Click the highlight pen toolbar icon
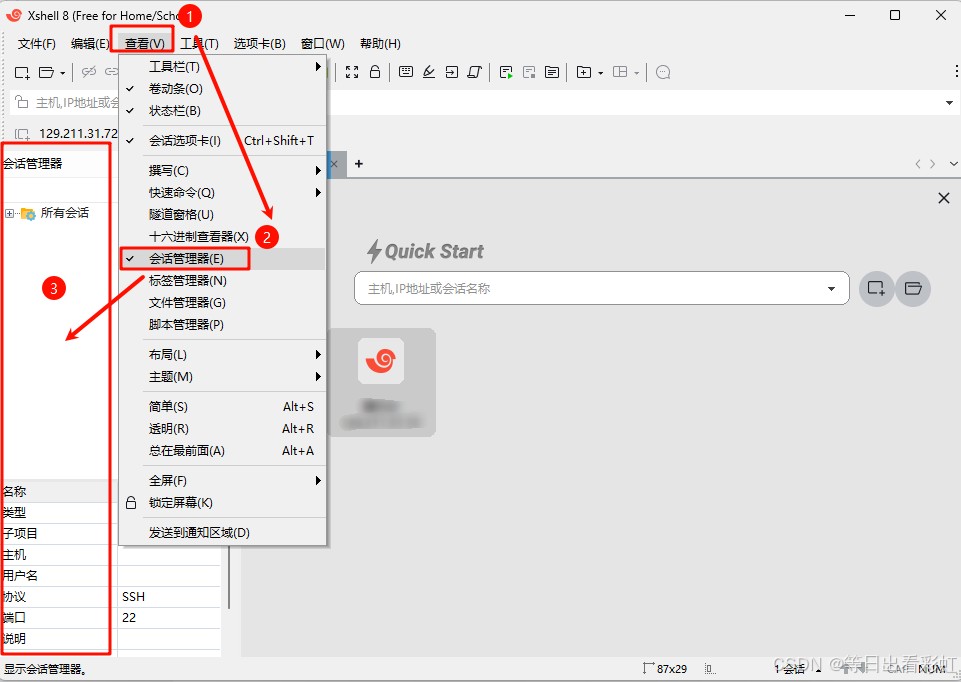The width and height of the screenshot is (961, 682). [x=429, y=72]
